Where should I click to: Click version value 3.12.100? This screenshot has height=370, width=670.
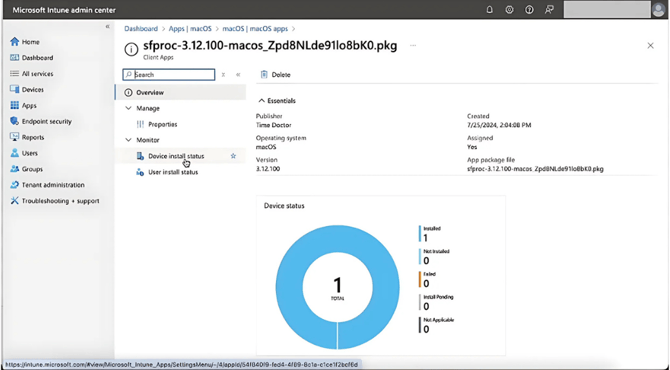click(x=268, y=169)
